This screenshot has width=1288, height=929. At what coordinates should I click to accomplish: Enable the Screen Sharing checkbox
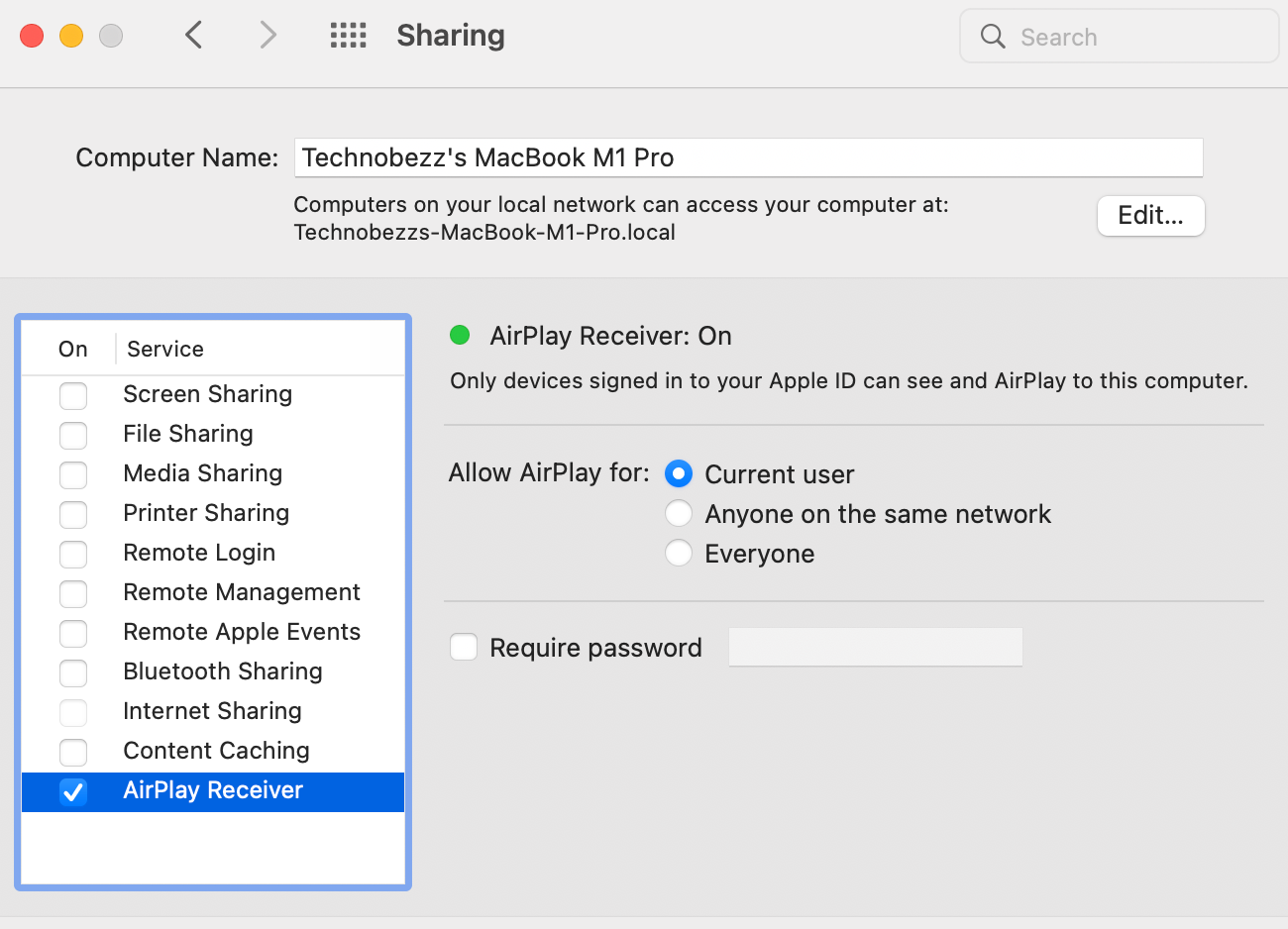tap(73, 395)
